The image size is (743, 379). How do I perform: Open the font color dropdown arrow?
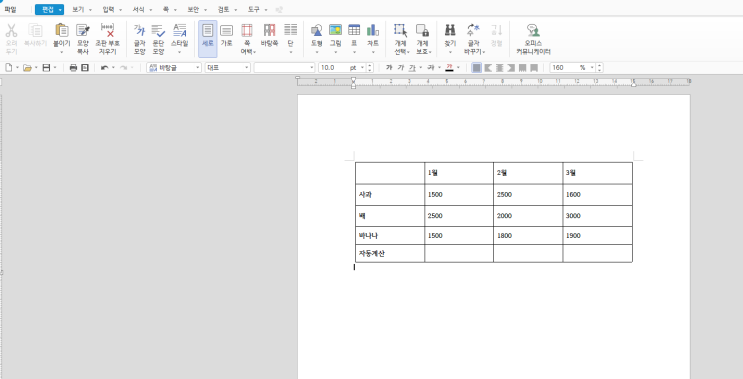pos(458,68)
